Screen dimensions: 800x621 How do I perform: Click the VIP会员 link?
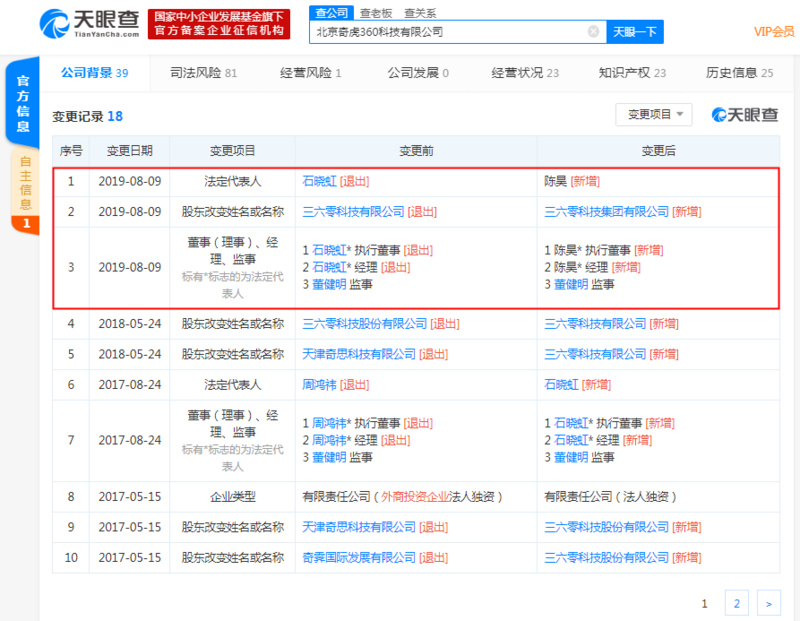coord(774,32)
